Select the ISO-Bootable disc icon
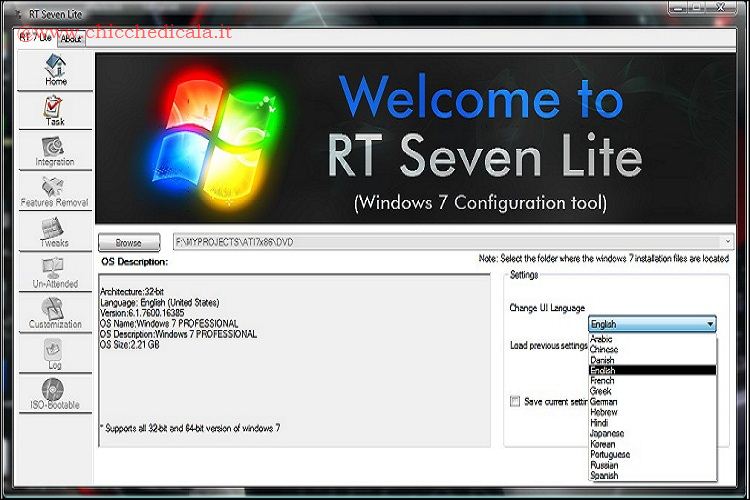The image size is (750, 500). [55, 393]
